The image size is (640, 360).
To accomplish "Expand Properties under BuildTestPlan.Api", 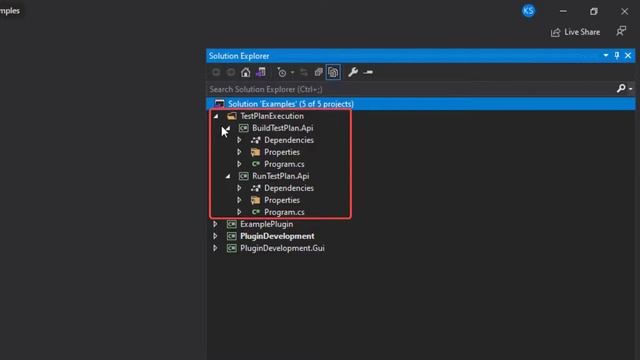I will tap(239, 152).
